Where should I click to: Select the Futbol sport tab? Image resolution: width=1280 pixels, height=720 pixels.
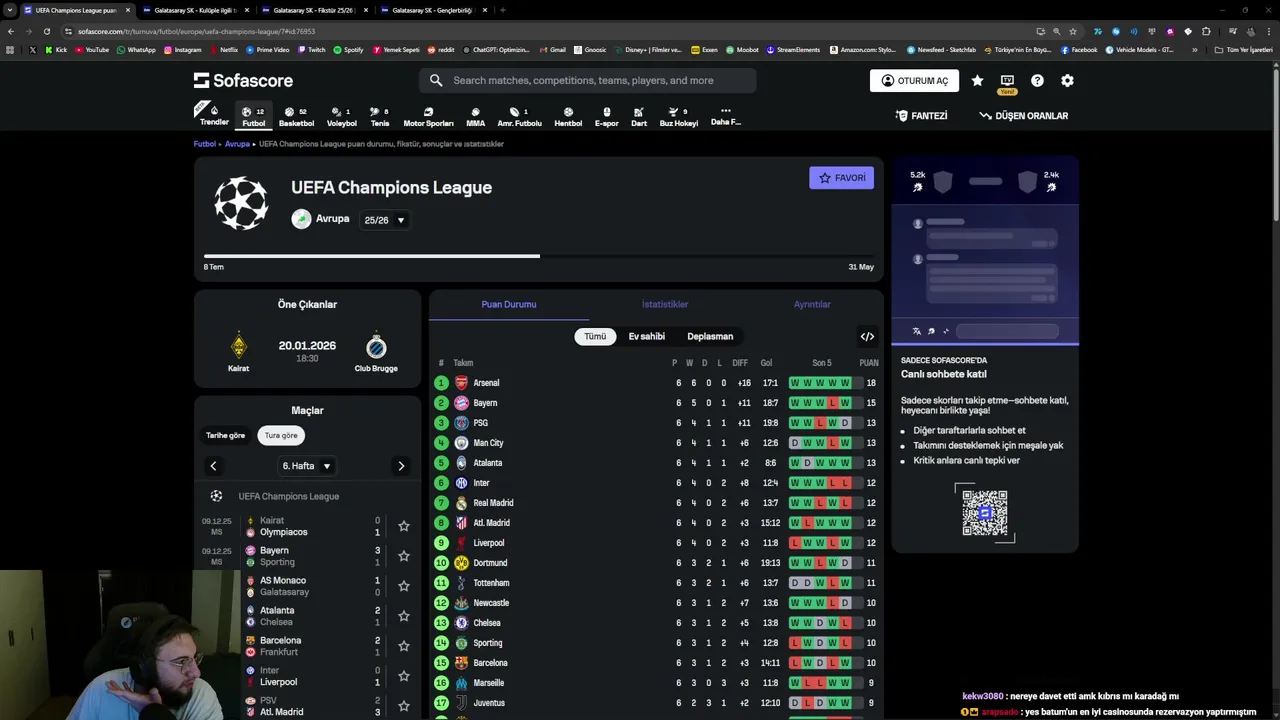pyautogui.click(x=254, y=116)
